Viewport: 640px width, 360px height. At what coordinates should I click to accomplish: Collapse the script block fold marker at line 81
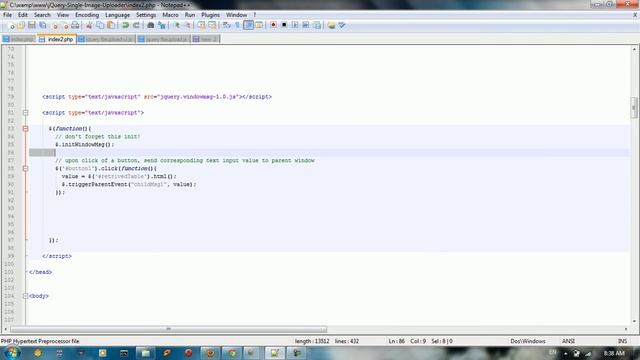coord(25,113)
